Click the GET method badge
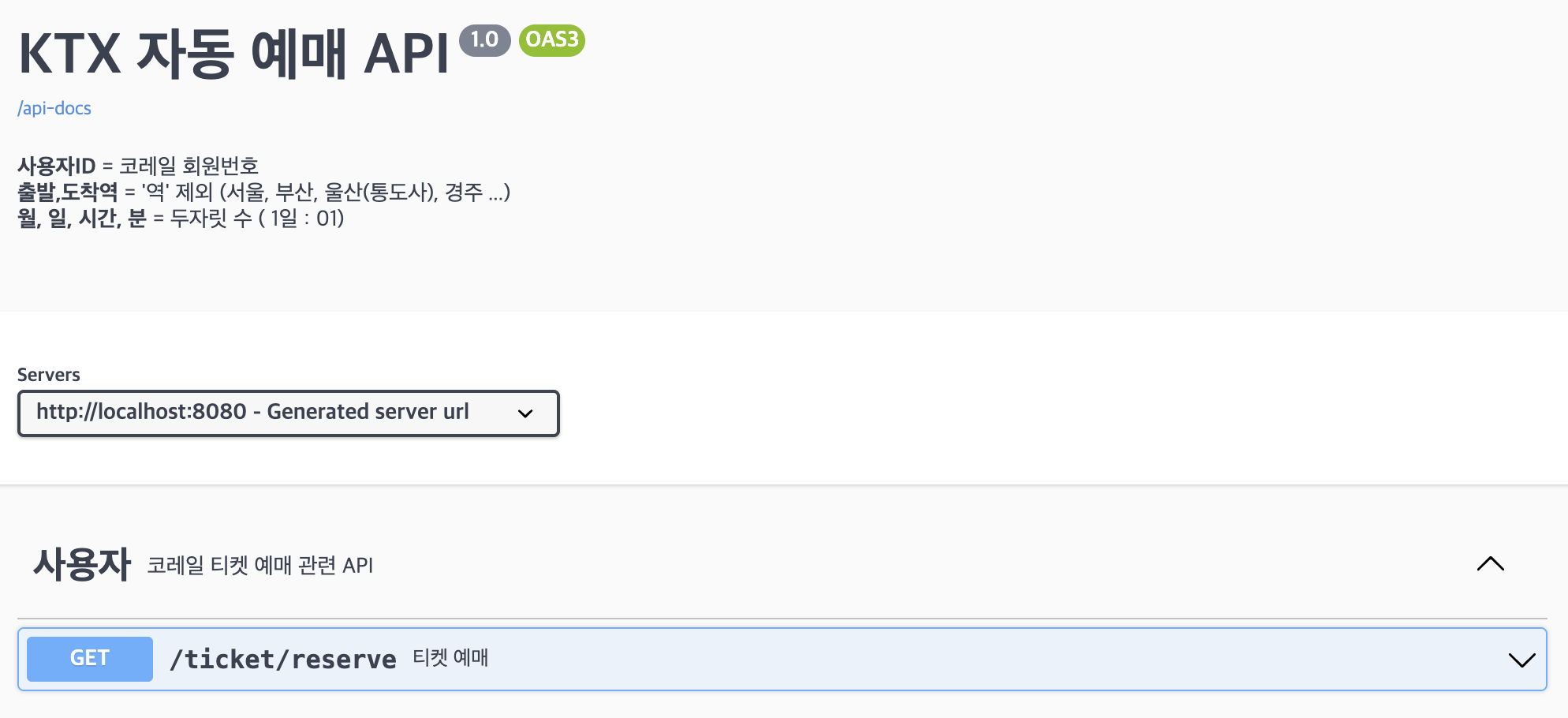 point(89,659)
